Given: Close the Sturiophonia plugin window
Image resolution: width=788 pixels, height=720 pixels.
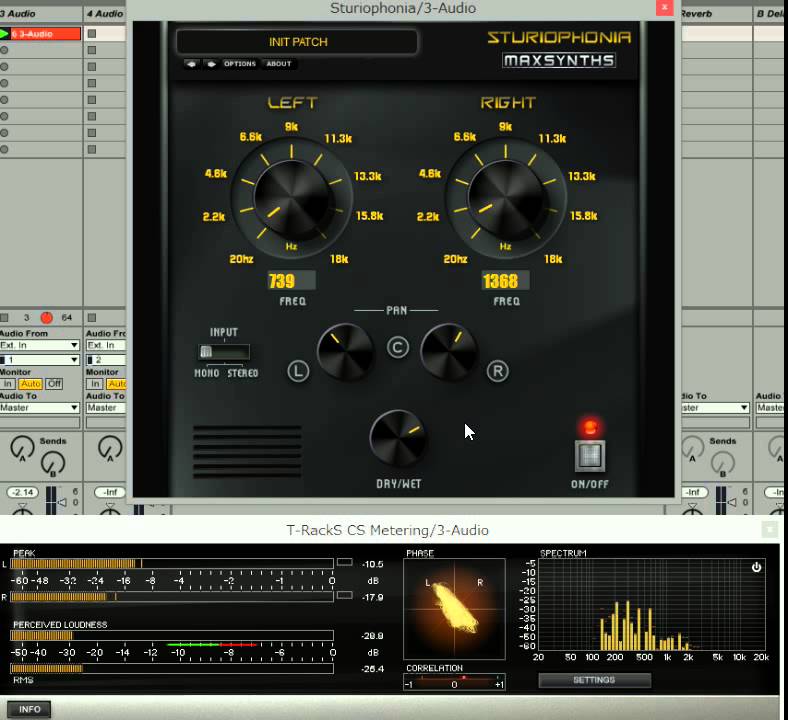Looking at the screenshot, I should point(664,7).
